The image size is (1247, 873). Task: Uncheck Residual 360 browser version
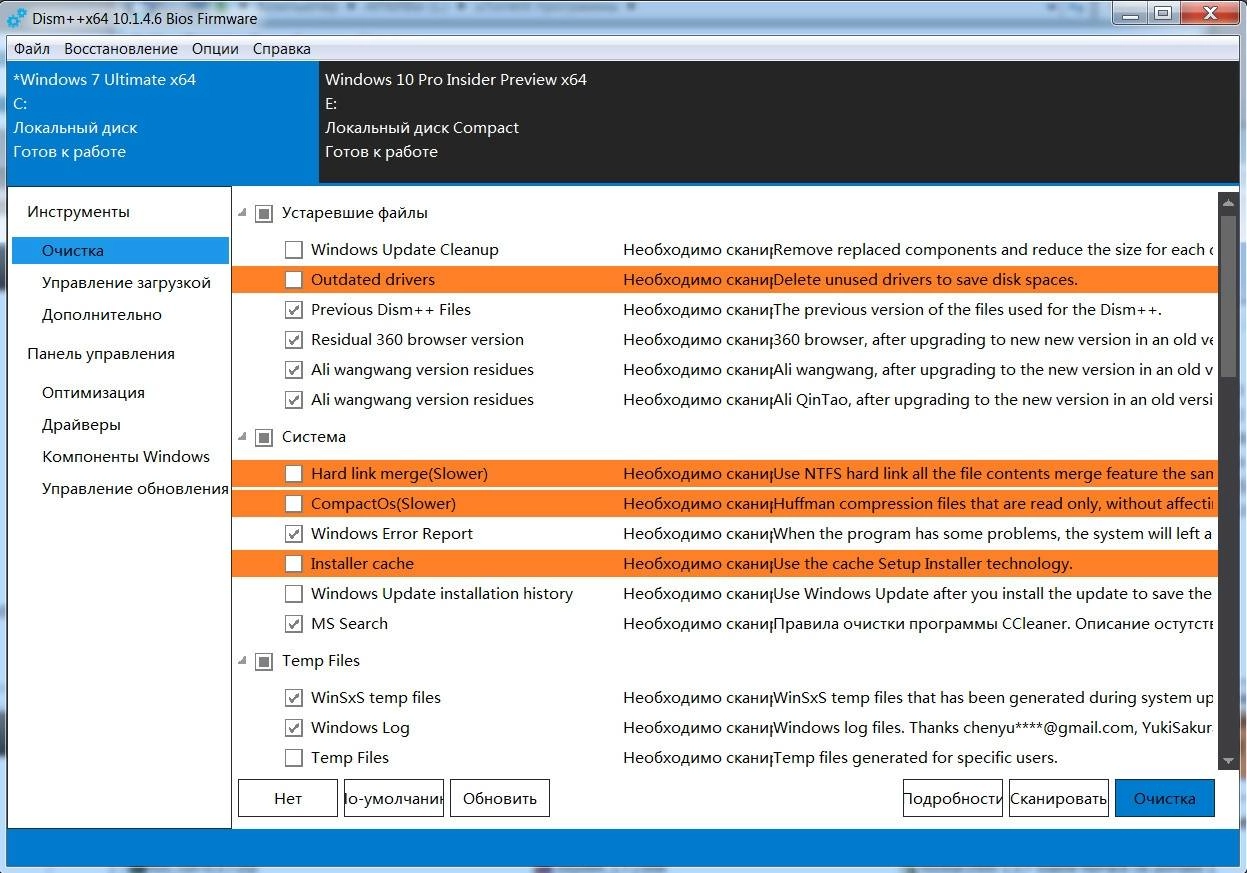pyautogui.click(x=293, y=340)
